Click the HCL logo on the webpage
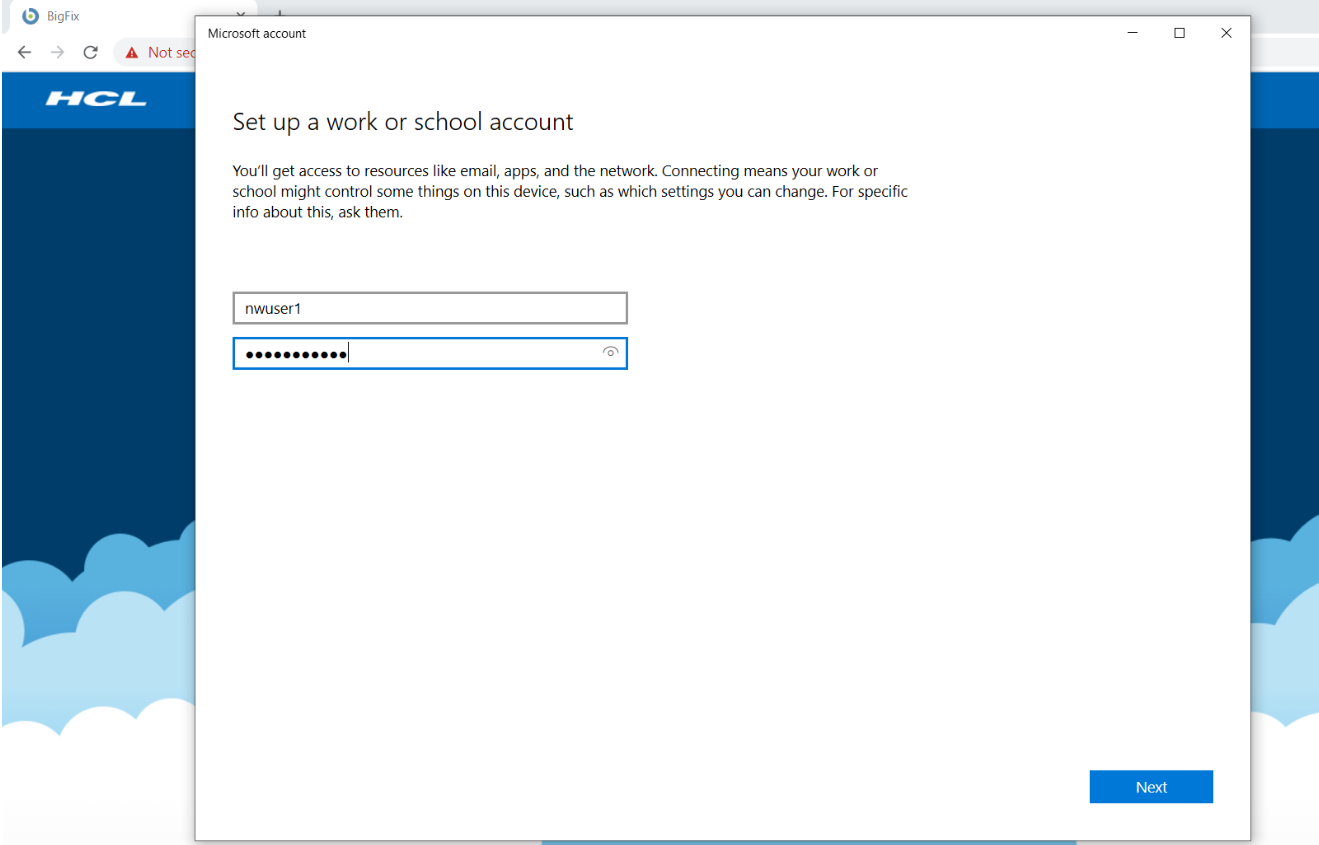 pyautogui.click(x=96, y=99)
